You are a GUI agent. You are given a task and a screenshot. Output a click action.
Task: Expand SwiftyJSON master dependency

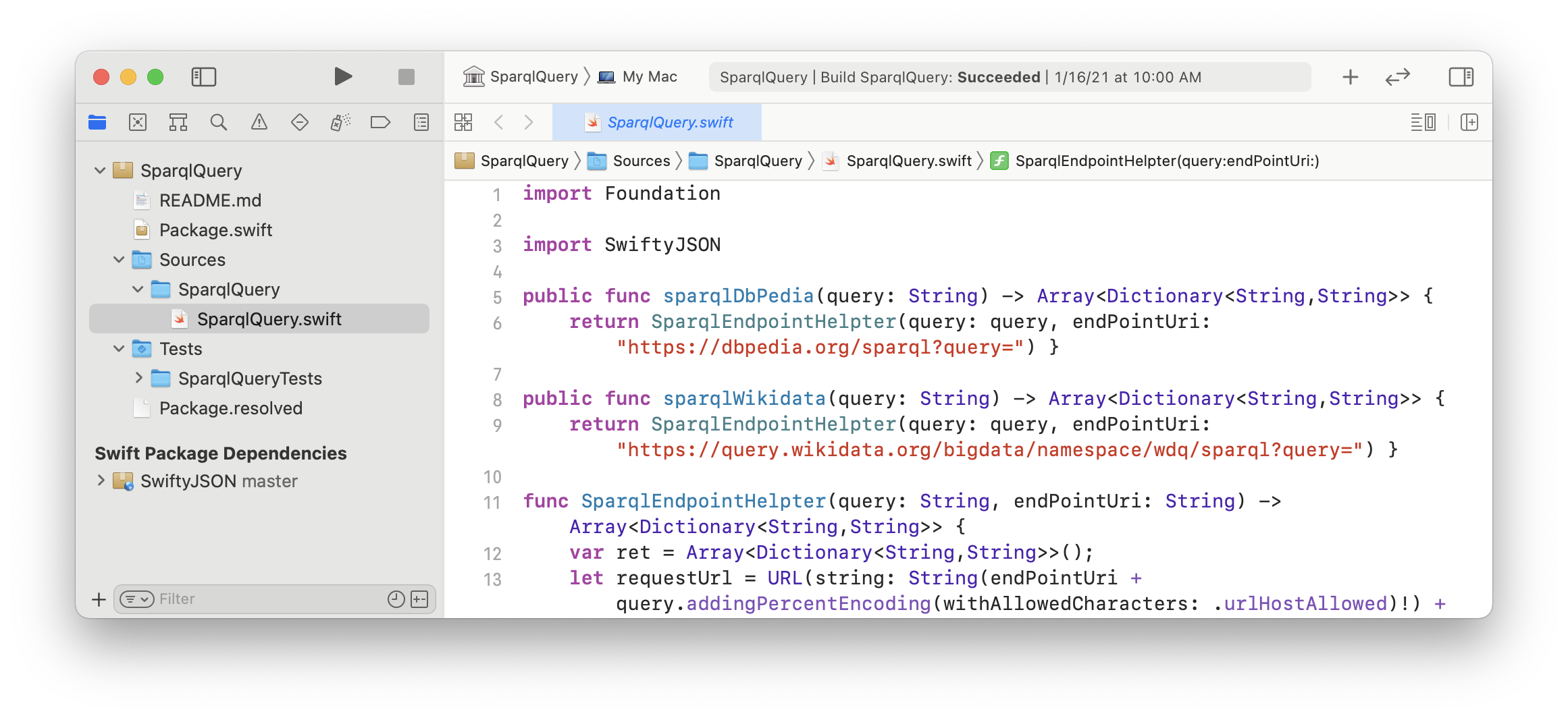(100, 480)
